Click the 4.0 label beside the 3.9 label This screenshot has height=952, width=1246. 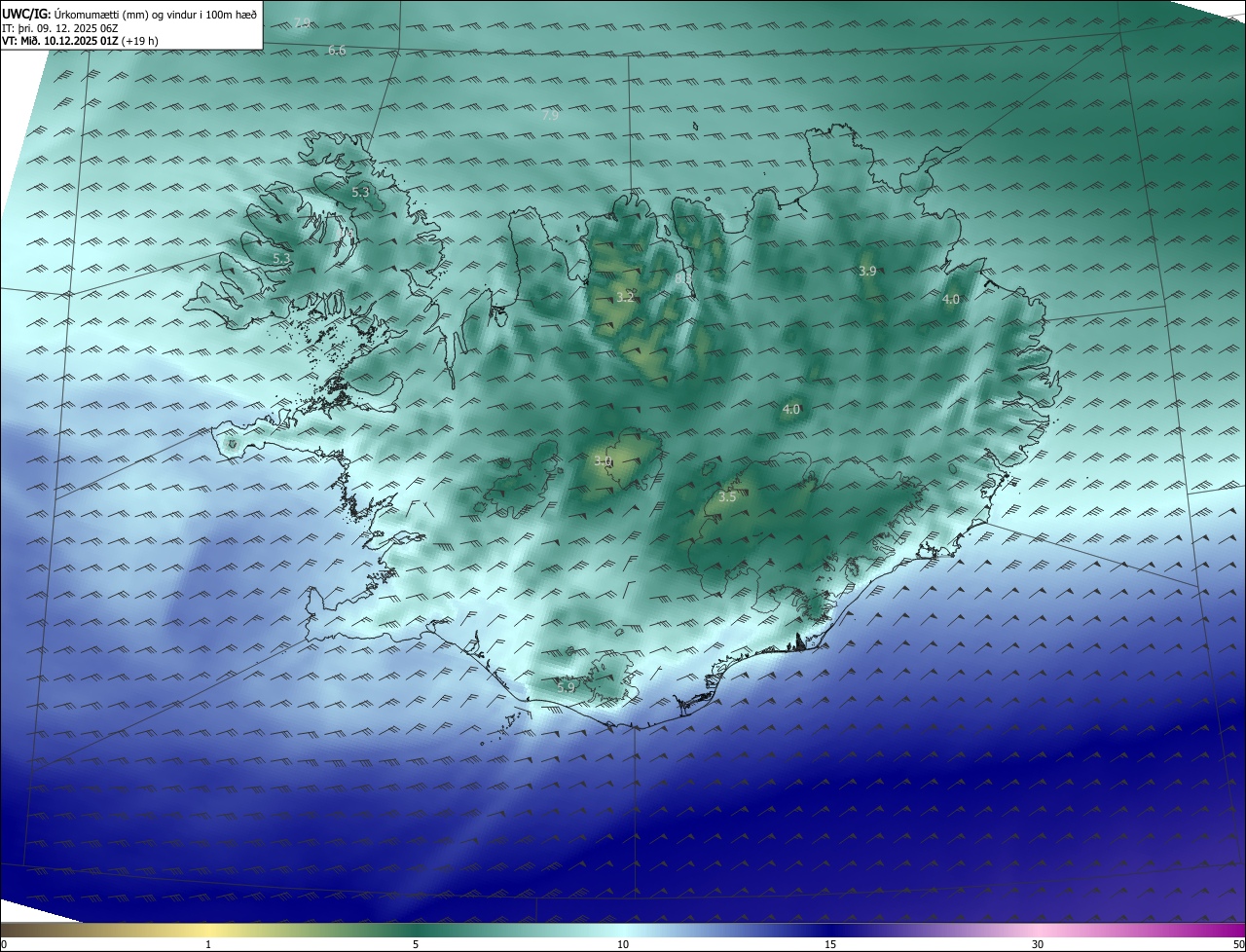tap(951, 299)
